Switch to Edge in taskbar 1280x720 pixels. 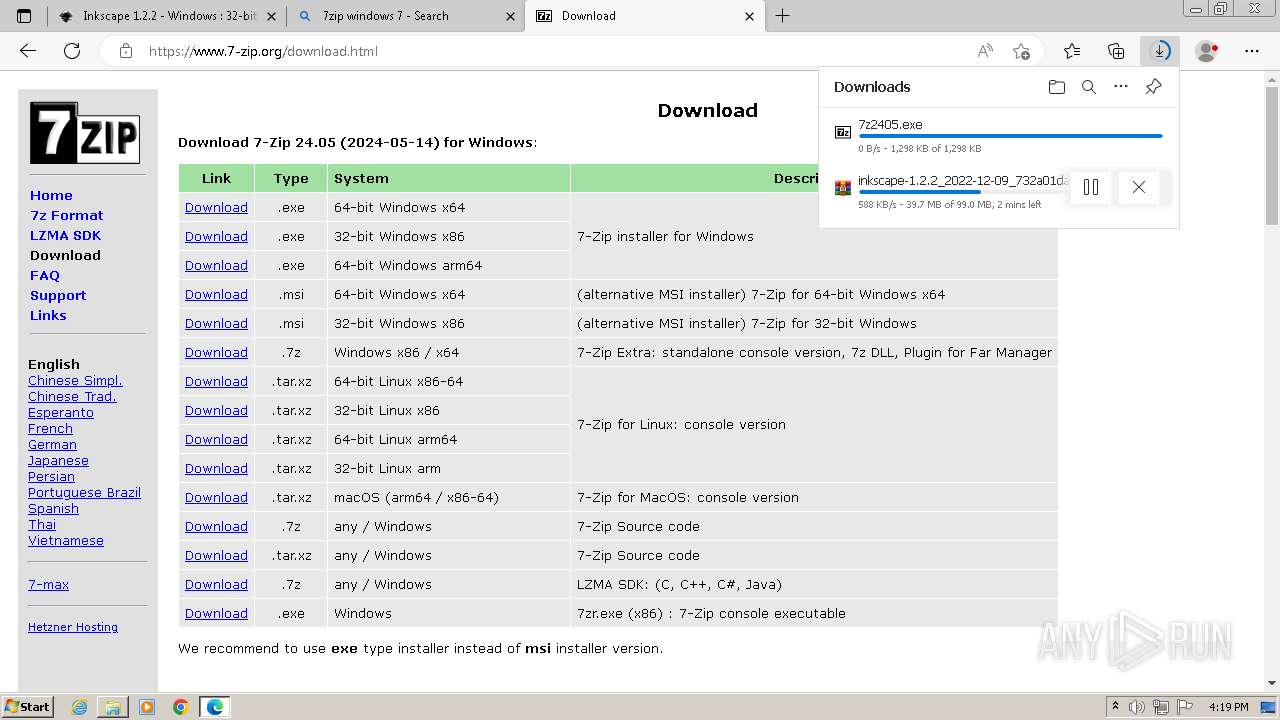[215, 707]
